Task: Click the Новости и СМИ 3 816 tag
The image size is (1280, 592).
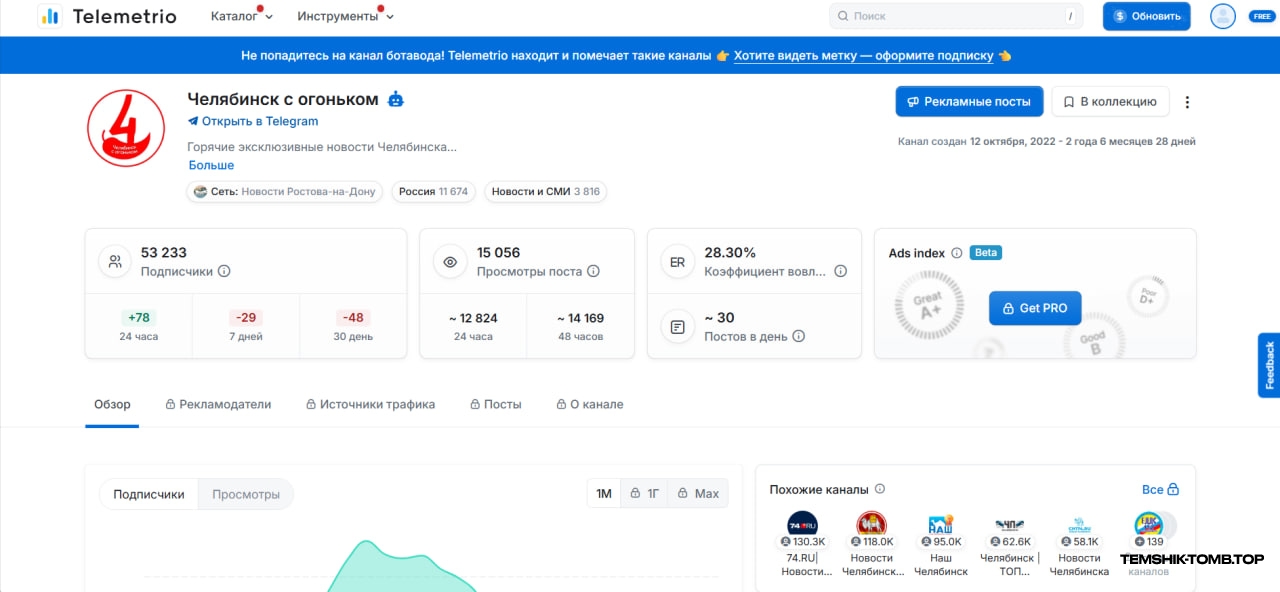Action: point(545,191)
